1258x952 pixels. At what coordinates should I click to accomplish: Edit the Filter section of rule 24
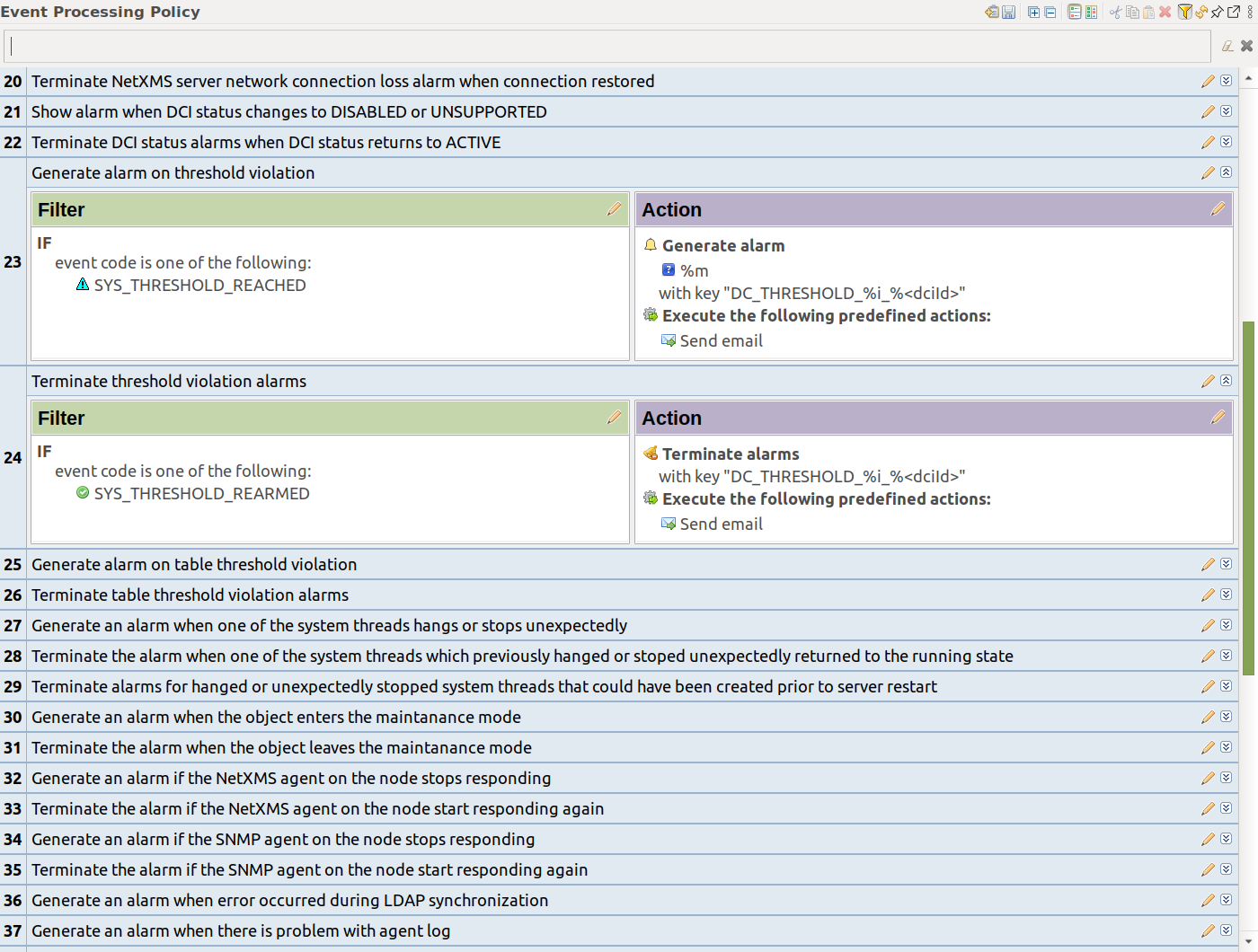coord(614,418)
